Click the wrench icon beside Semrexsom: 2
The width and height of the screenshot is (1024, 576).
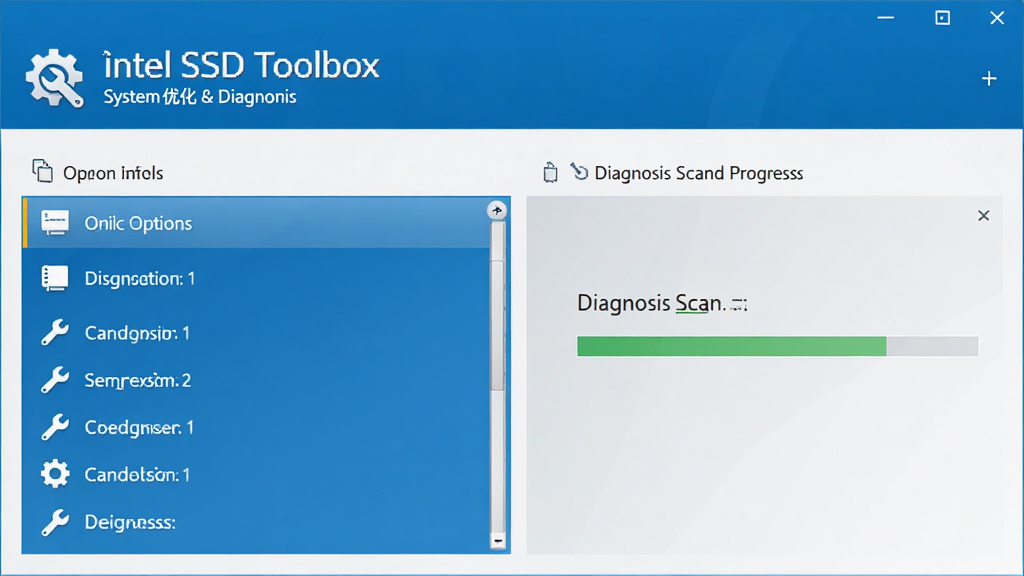[x=55, y=380]
